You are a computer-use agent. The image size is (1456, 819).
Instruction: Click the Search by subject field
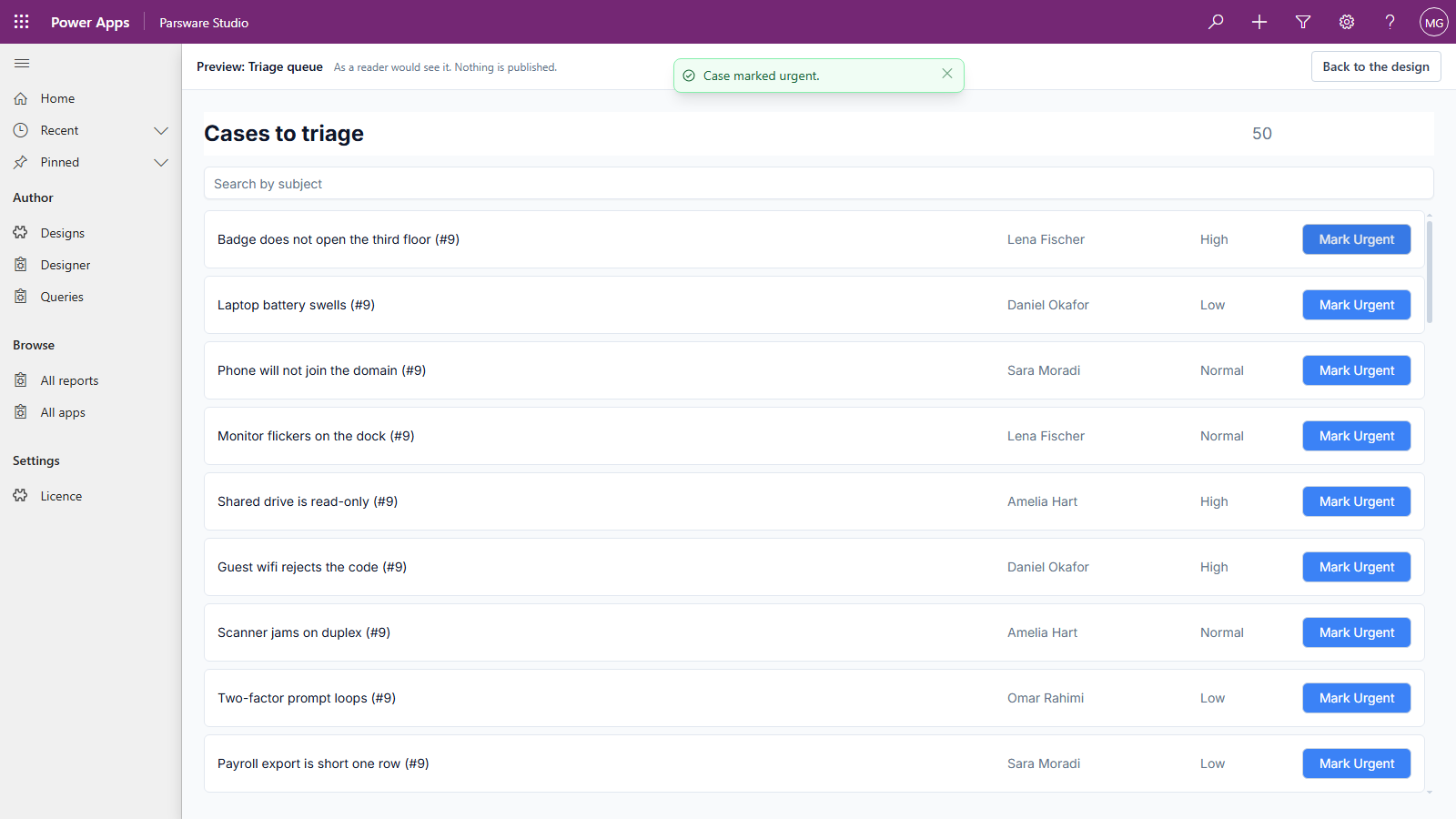[819, 183]
